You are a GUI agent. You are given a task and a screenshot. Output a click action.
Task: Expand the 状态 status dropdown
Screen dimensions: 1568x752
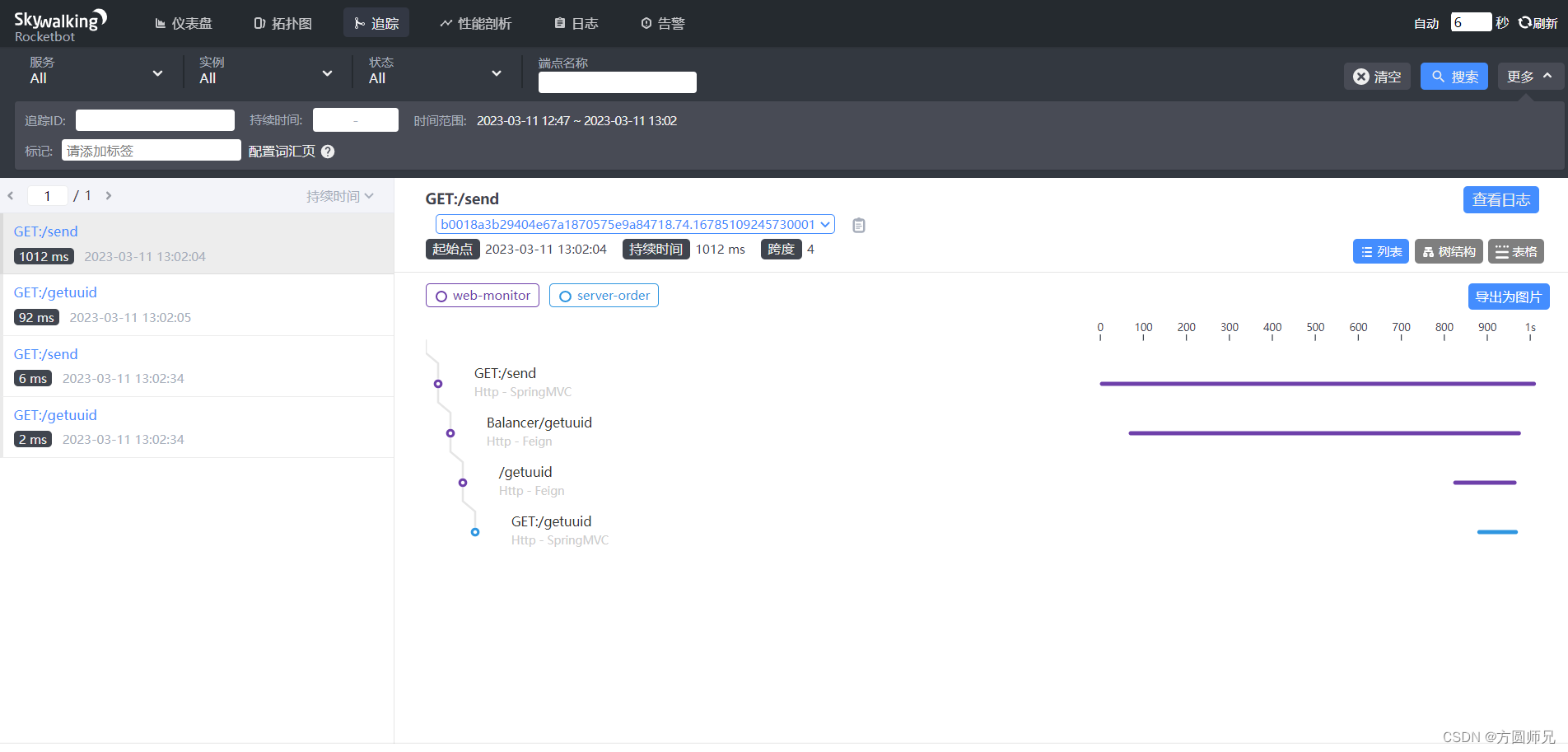(436, 72)
